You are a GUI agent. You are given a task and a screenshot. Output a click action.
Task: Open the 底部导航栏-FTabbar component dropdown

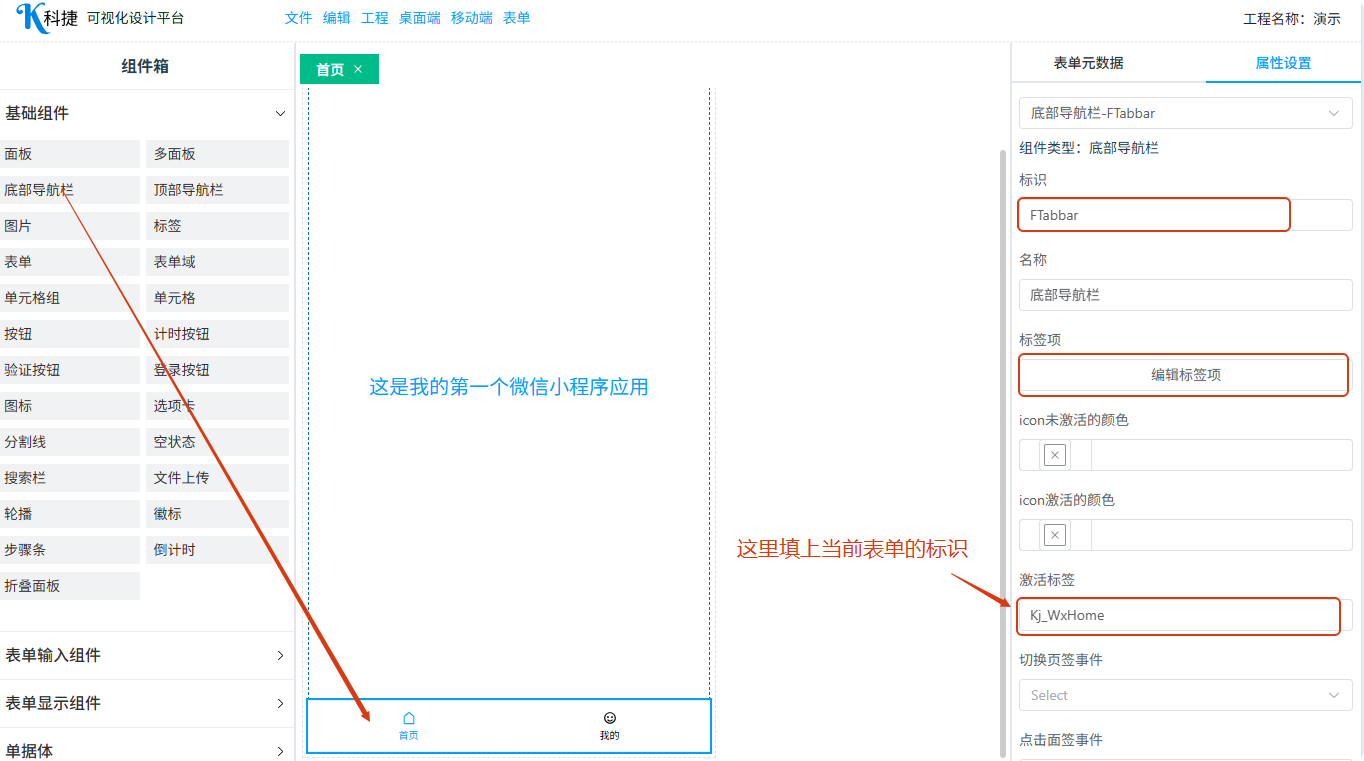click(1185, 114)
